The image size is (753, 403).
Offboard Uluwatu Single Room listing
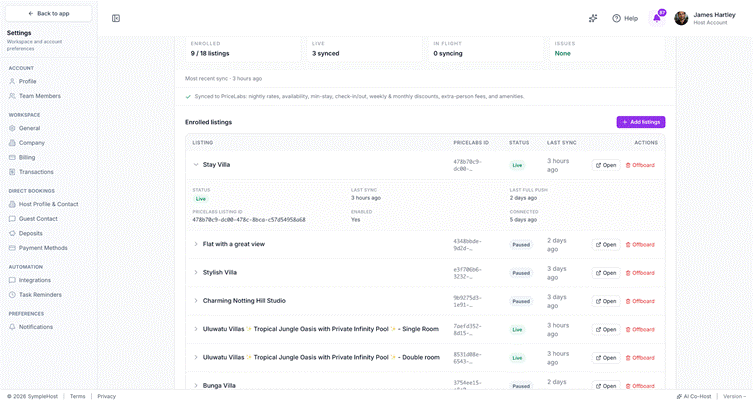(640, 330)
